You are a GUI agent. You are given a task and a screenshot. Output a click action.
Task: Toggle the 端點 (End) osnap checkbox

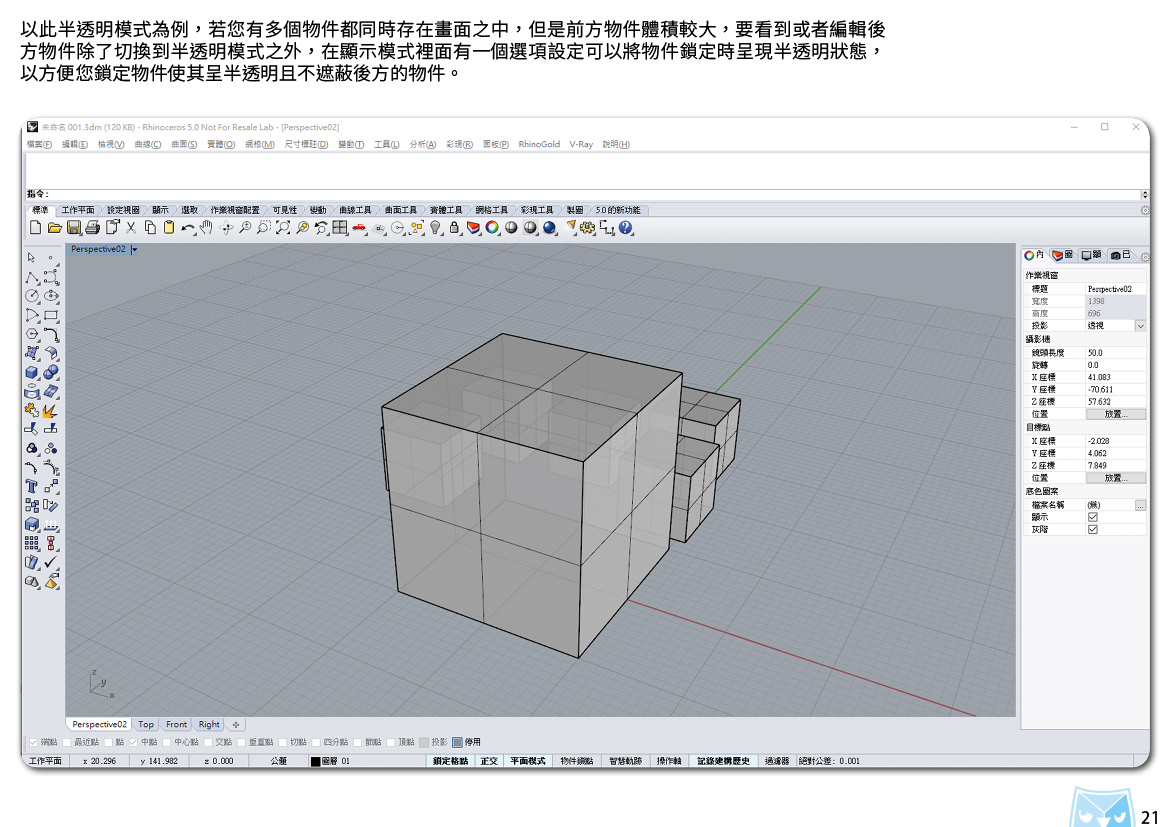tap(34, 743)
